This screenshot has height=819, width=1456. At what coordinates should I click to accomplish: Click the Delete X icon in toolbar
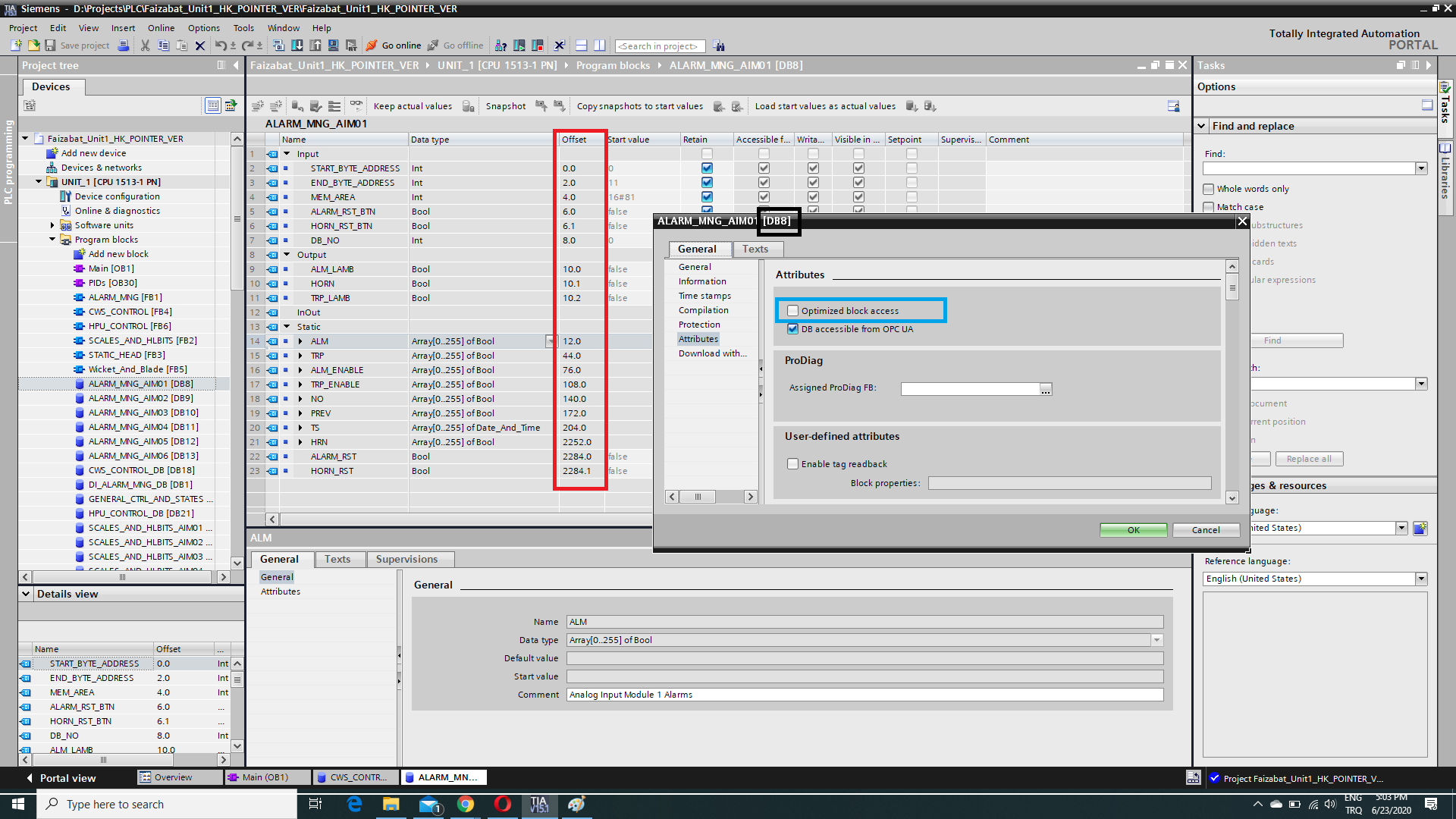tap(200, 45)
